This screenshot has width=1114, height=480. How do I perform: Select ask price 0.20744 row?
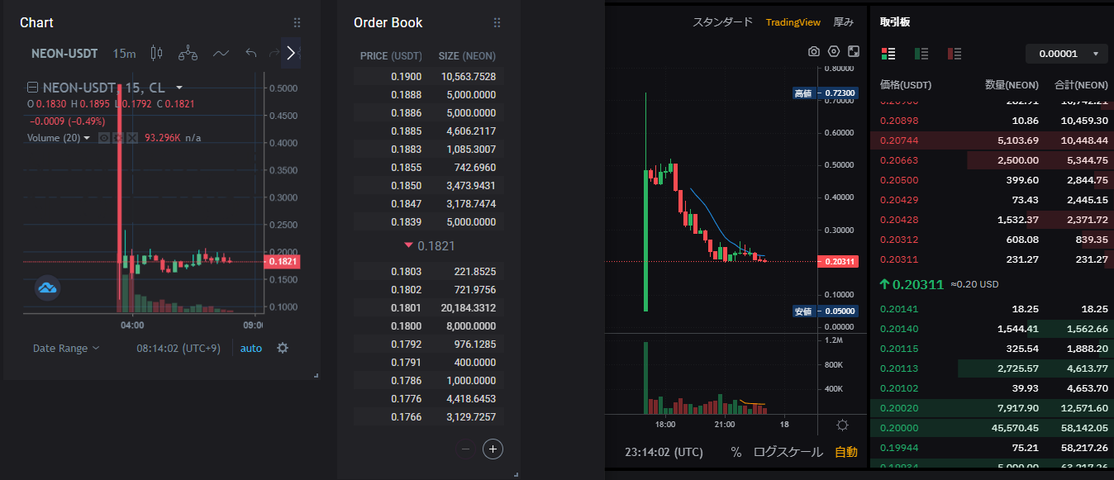pyautogui.click(x=992, y=141)
